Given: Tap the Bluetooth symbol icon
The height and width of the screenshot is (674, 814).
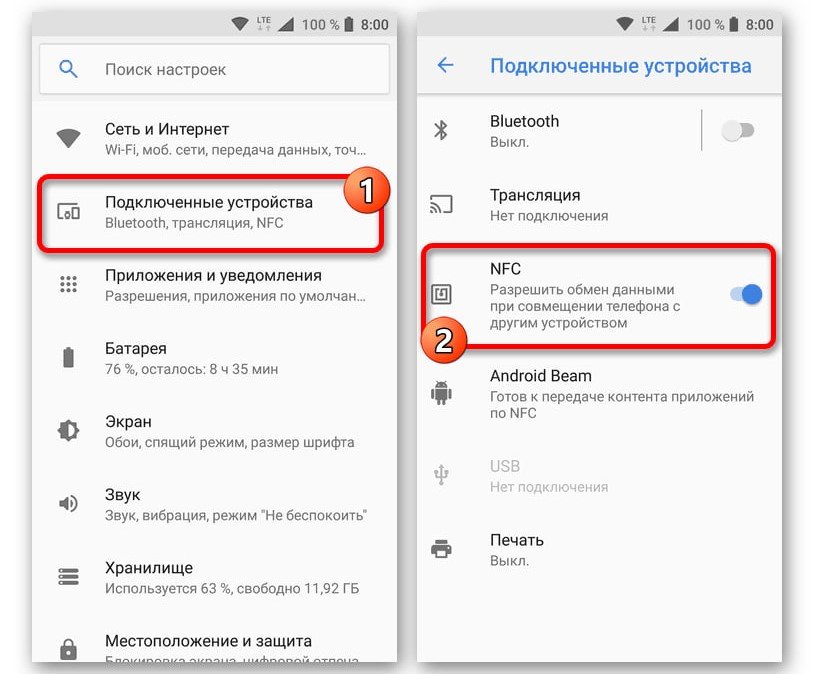Looking at the screenshot, I should pyautogui.click(x=441, y=130).
